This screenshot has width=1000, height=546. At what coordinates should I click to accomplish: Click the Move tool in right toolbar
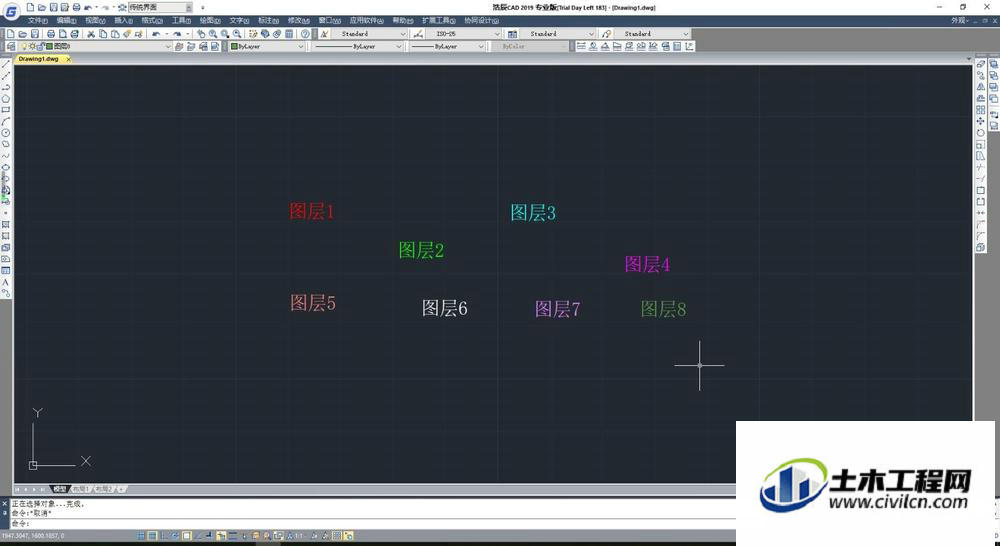tap(980, 121)
